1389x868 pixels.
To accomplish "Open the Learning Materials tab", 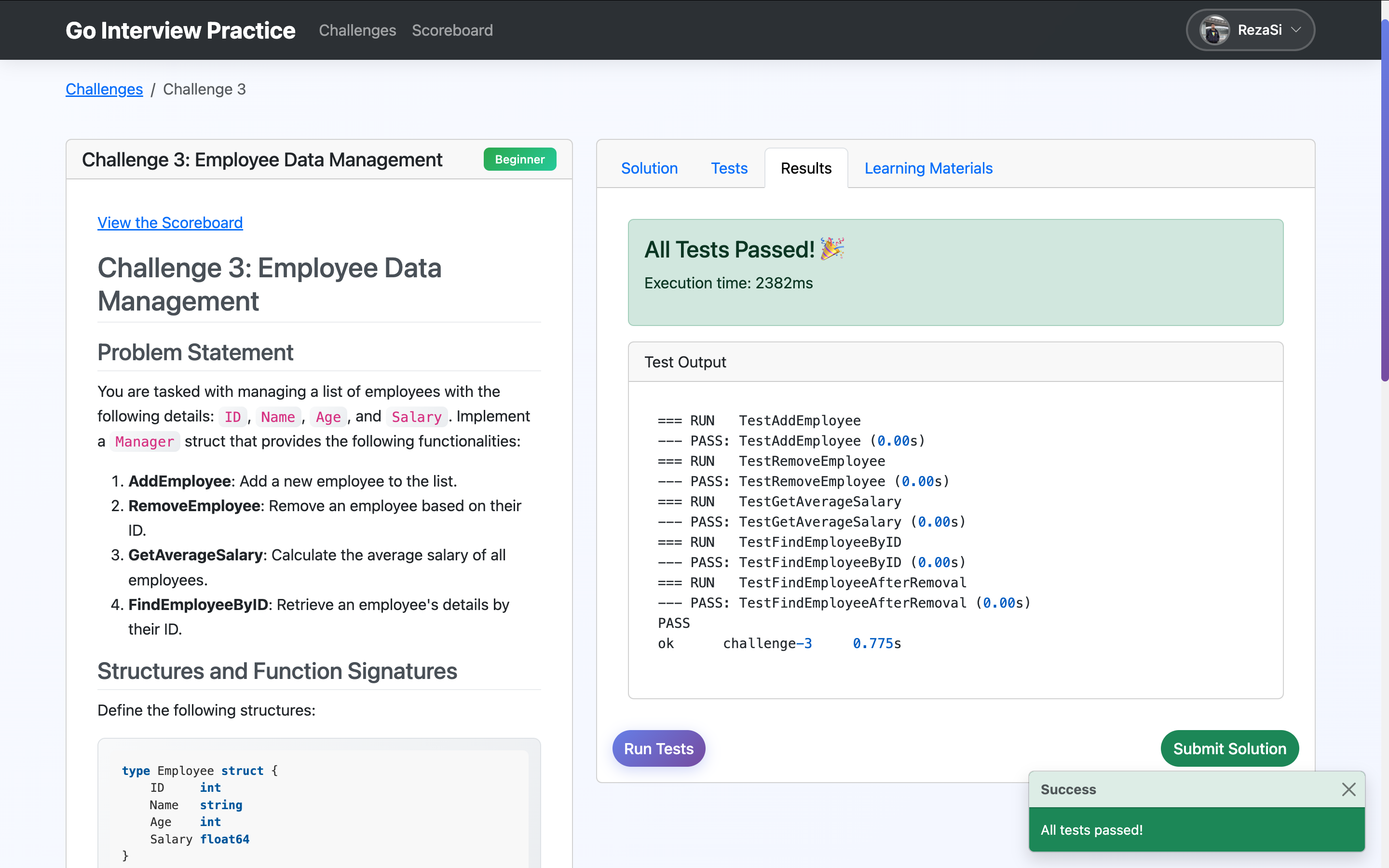I will (x=928, y=168).
